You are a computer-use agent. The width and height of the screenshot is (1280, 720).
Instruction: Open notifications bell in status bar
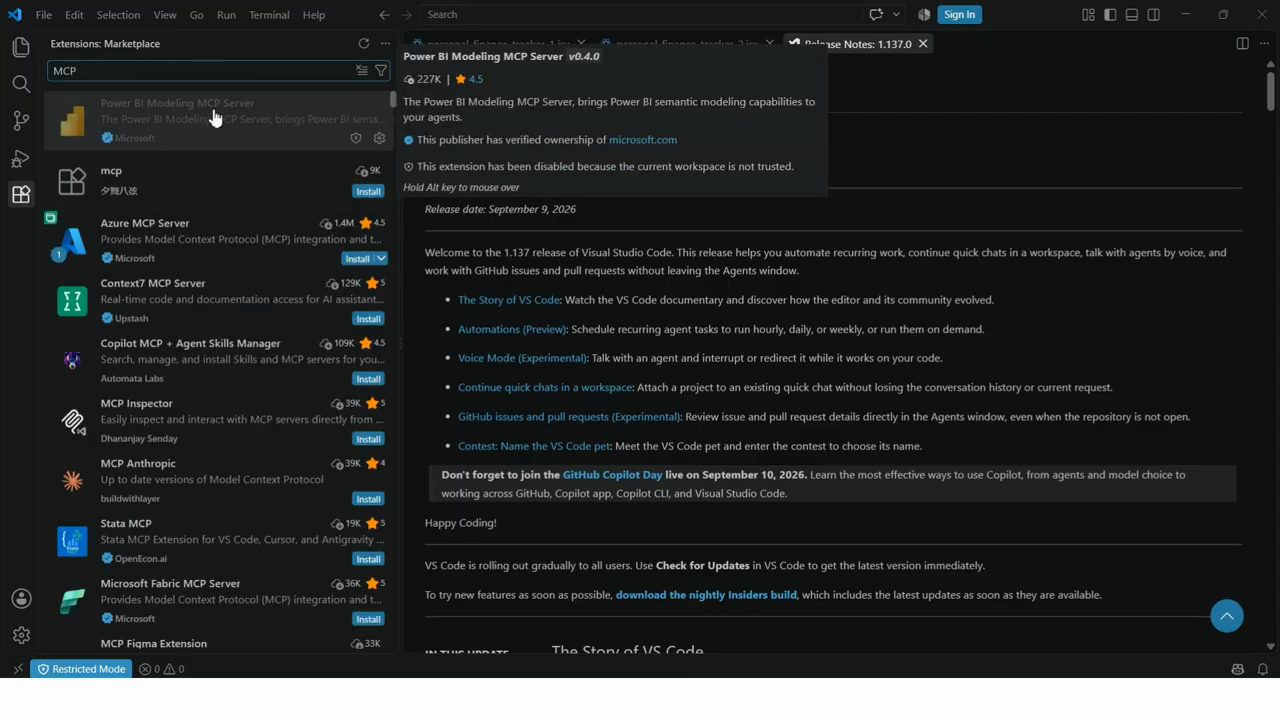[1263, 669]
